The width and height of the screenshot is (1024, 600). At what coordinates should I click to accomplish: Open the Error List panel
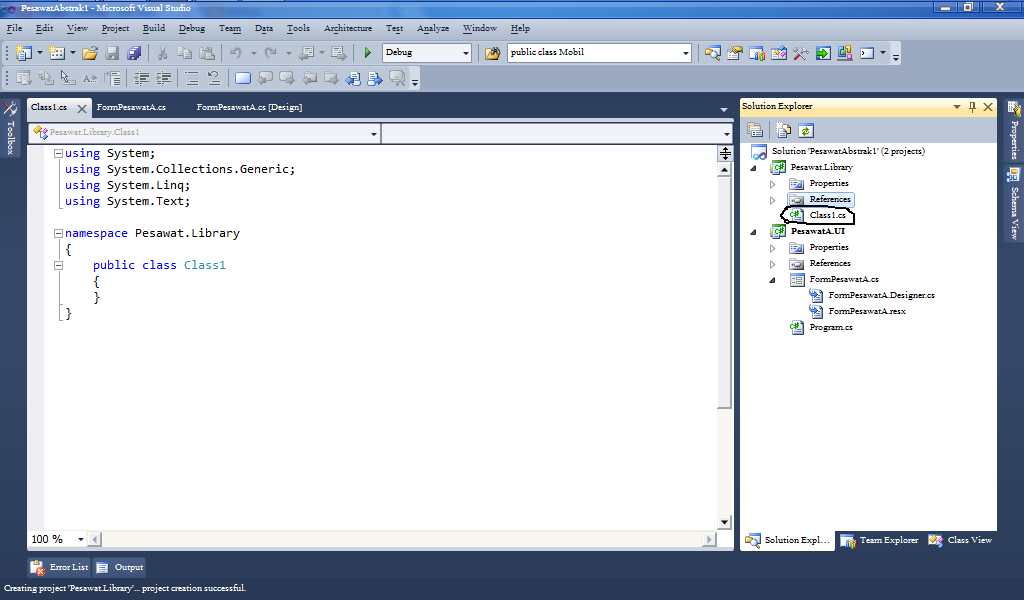[59, 567]
